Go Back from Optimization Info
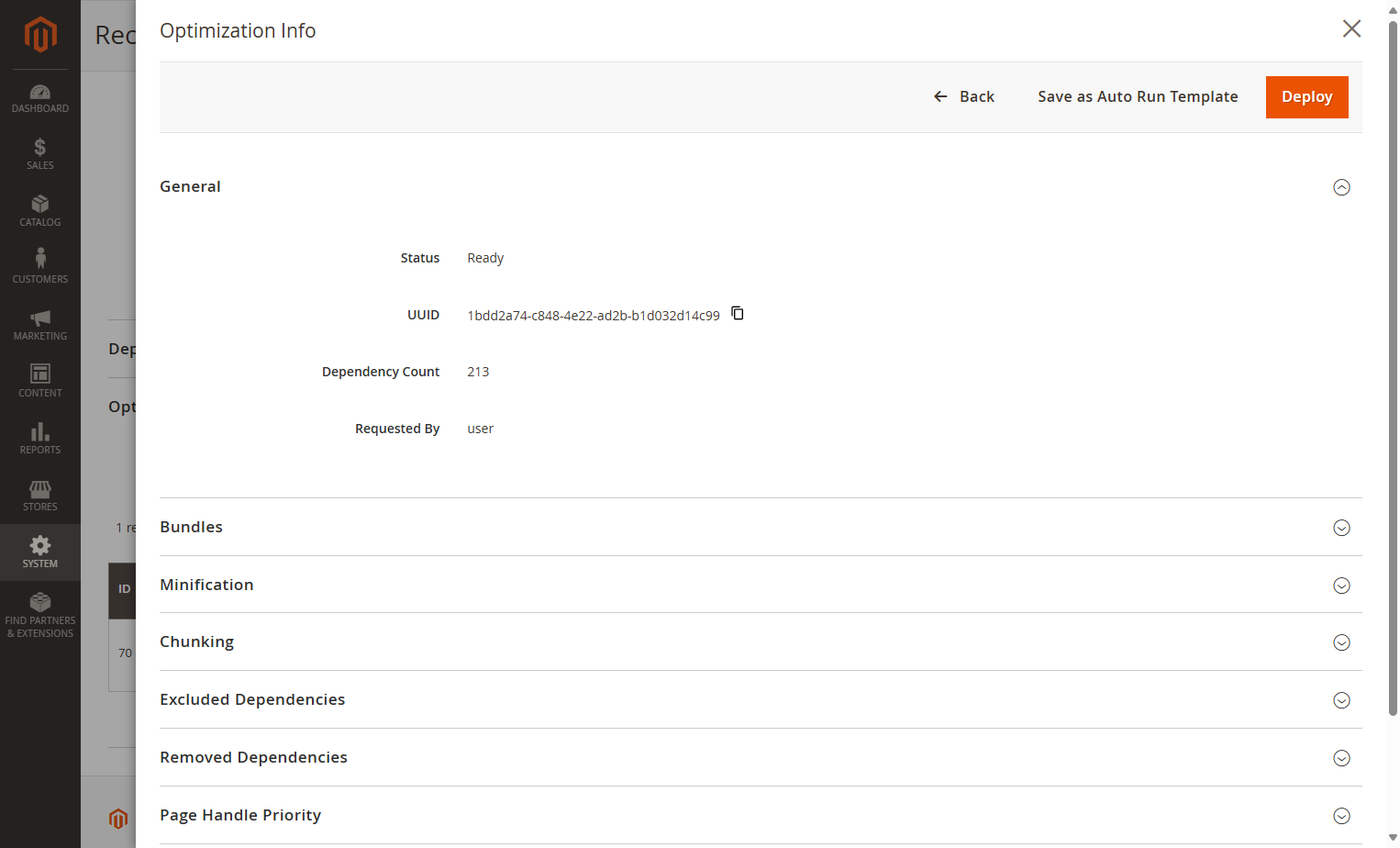 [x=964, y=96]
